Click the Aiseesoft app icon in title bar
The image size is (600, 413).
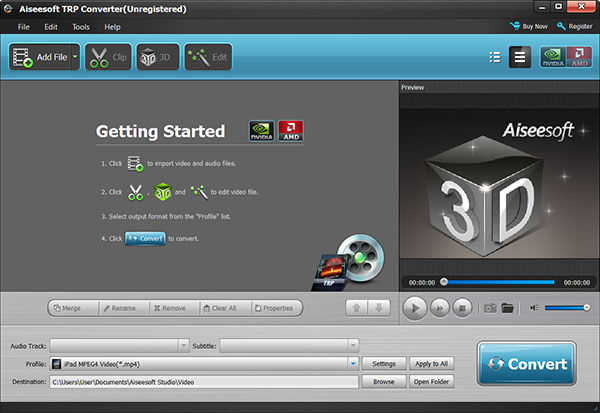(x=8, y=9)
